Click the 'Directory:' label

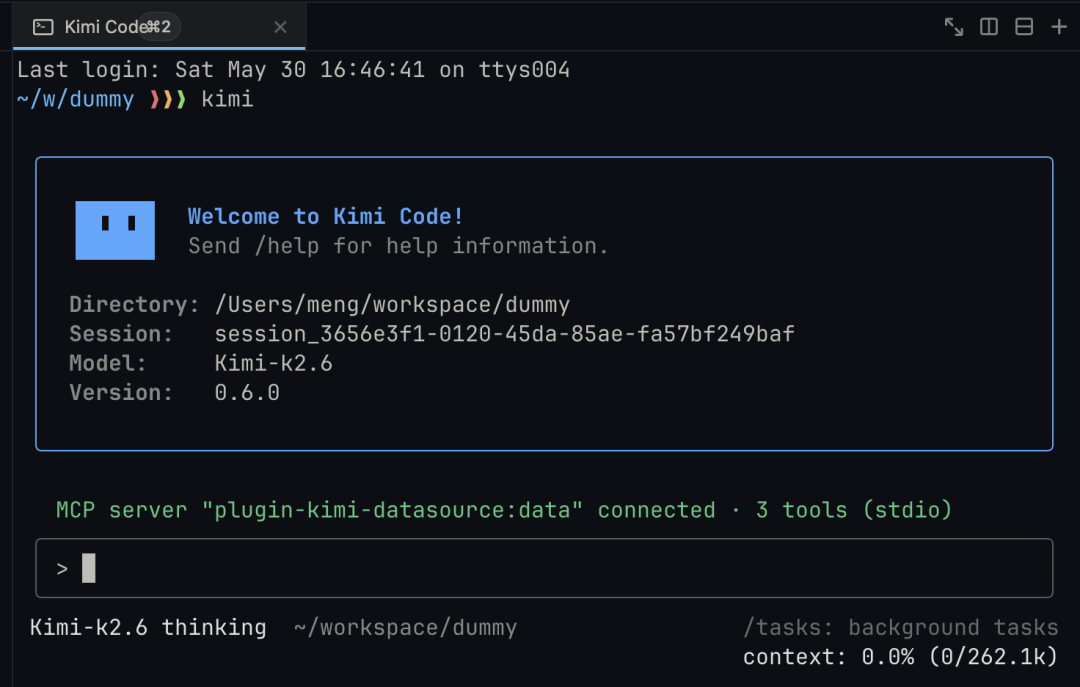[x=134, y=305]
